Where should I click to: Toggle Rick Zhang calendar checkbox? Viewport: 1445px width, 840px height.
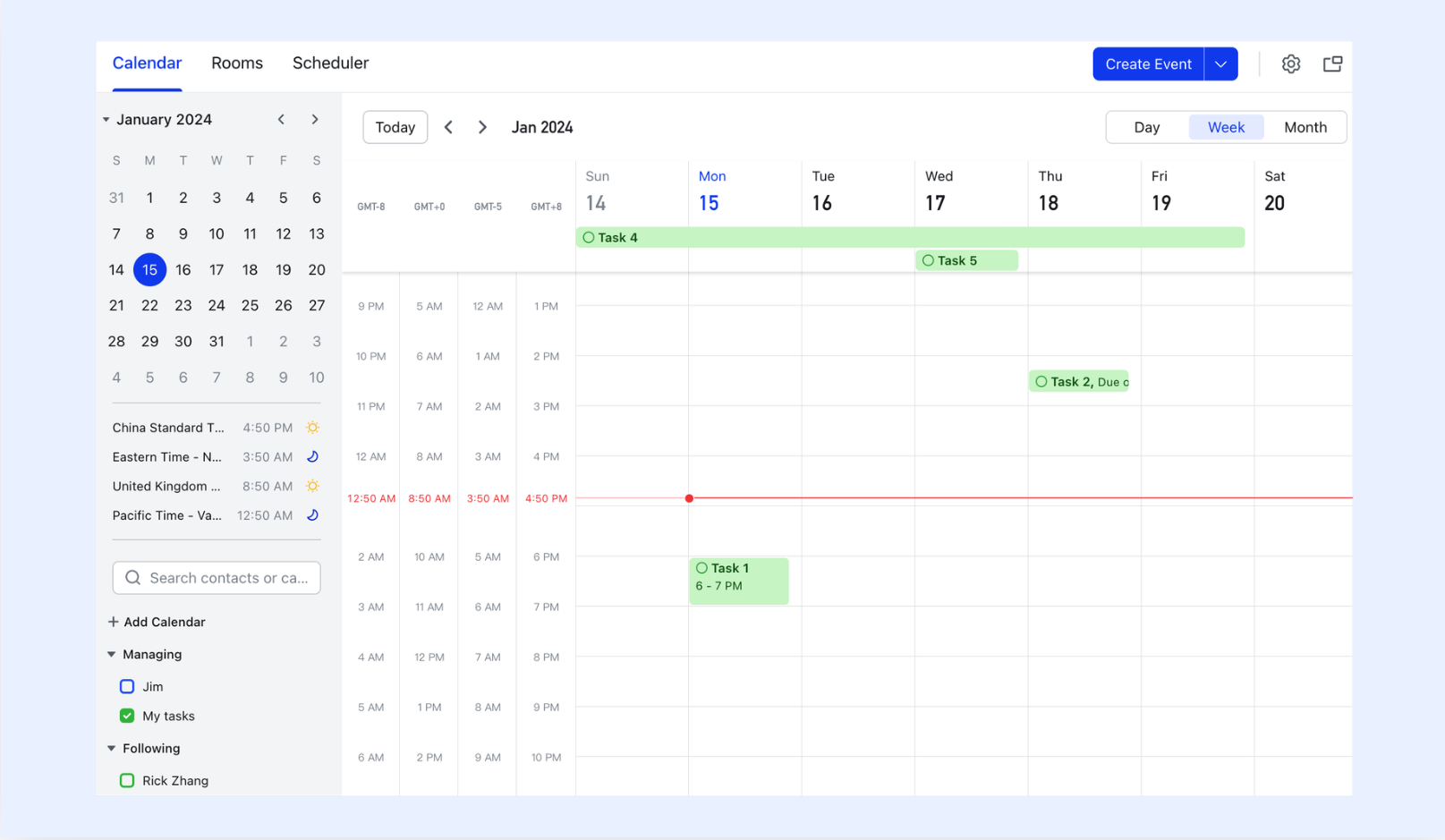point(127,781)
